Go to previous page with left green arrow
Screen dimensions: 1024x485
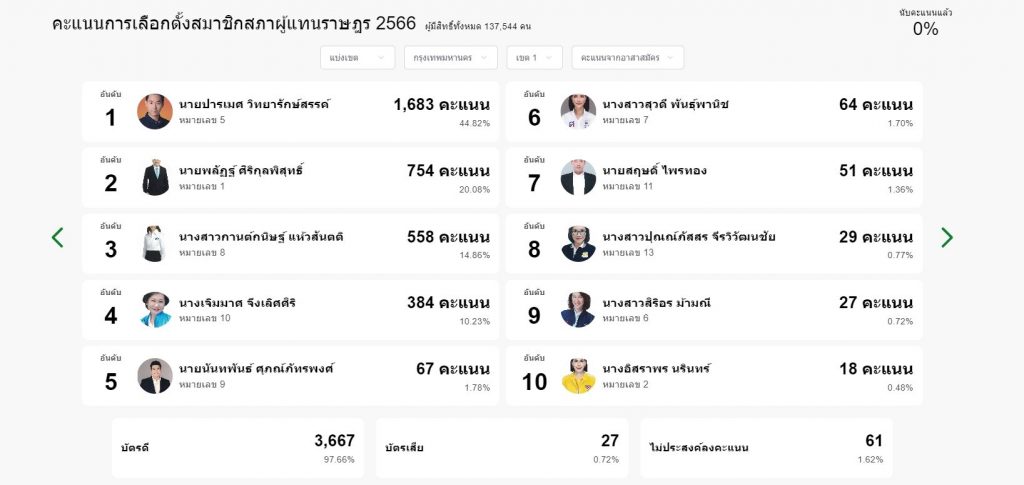coord(57,238)
